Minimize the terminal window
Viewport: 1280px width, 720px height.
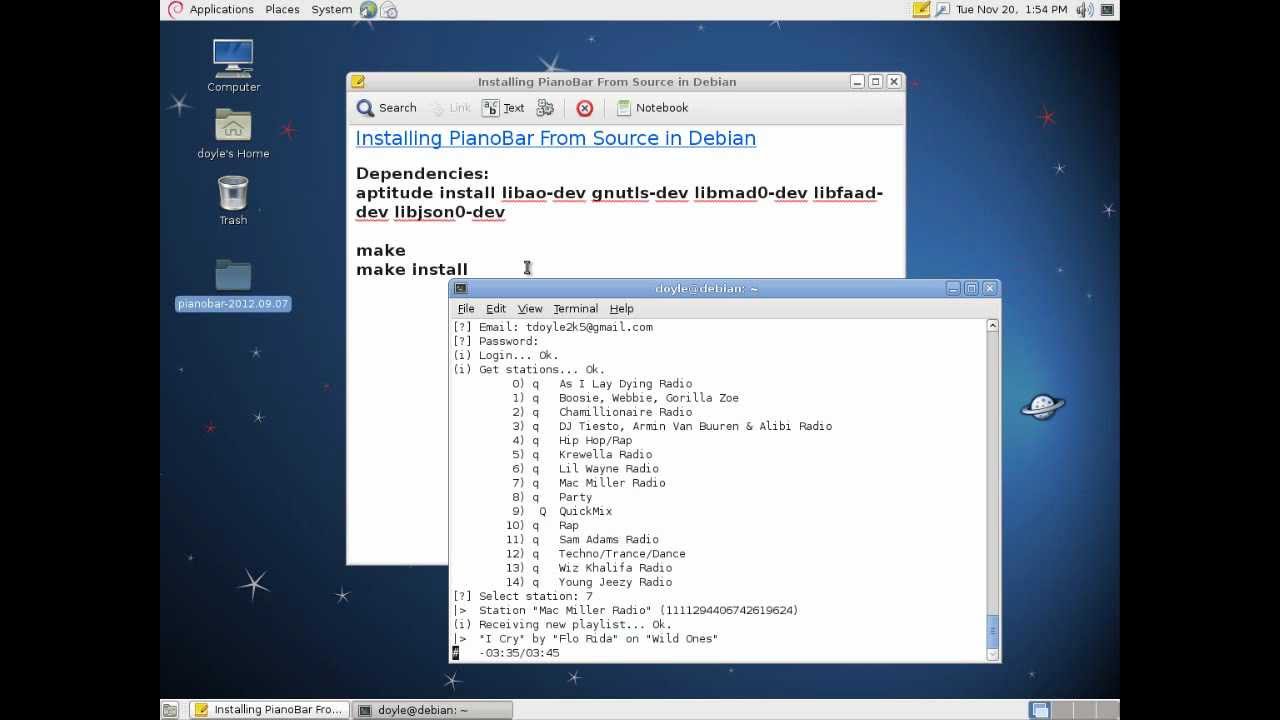[x=952, y=288]
